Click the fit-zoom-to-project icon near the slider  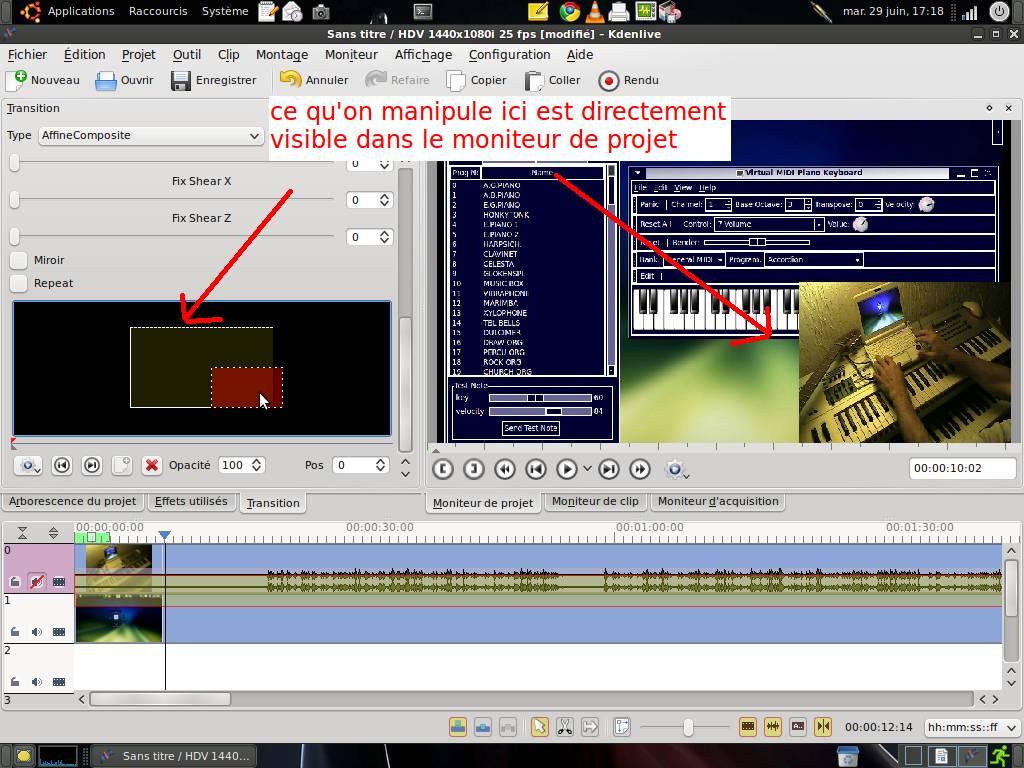[x=620, y=727]
